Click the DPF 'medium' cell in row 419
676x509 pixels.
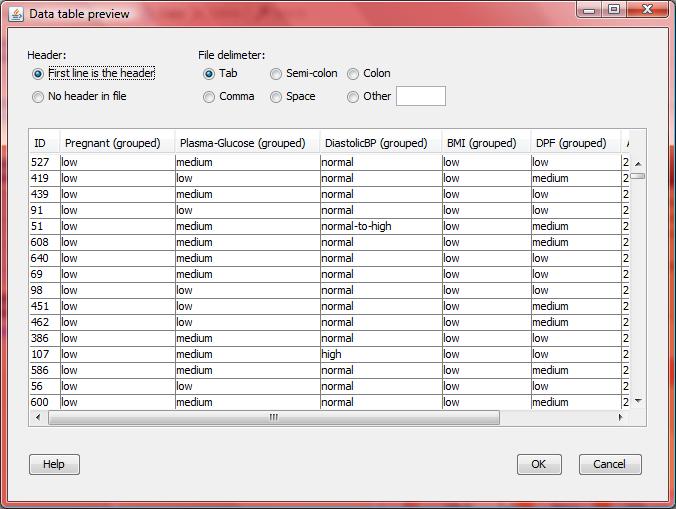576,178
